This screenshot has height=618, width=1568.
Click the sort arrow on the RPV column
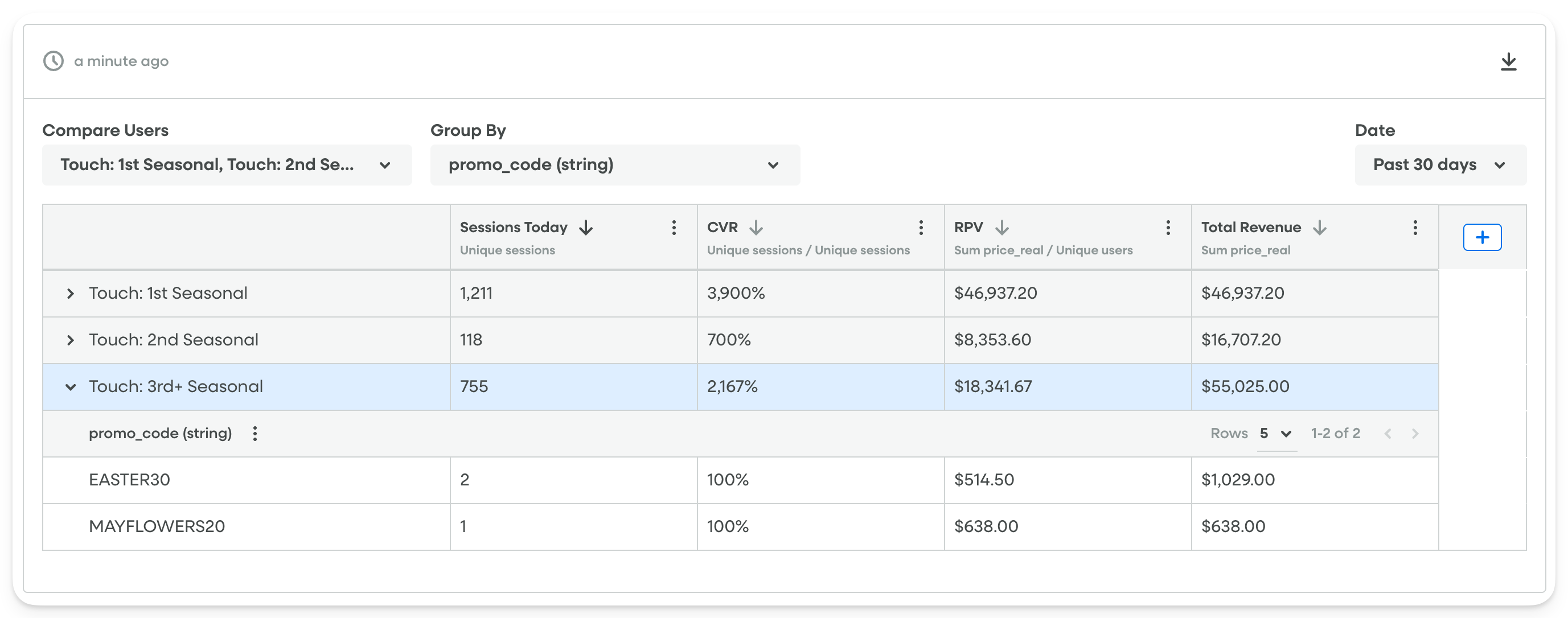click(x=1003, y=228)
